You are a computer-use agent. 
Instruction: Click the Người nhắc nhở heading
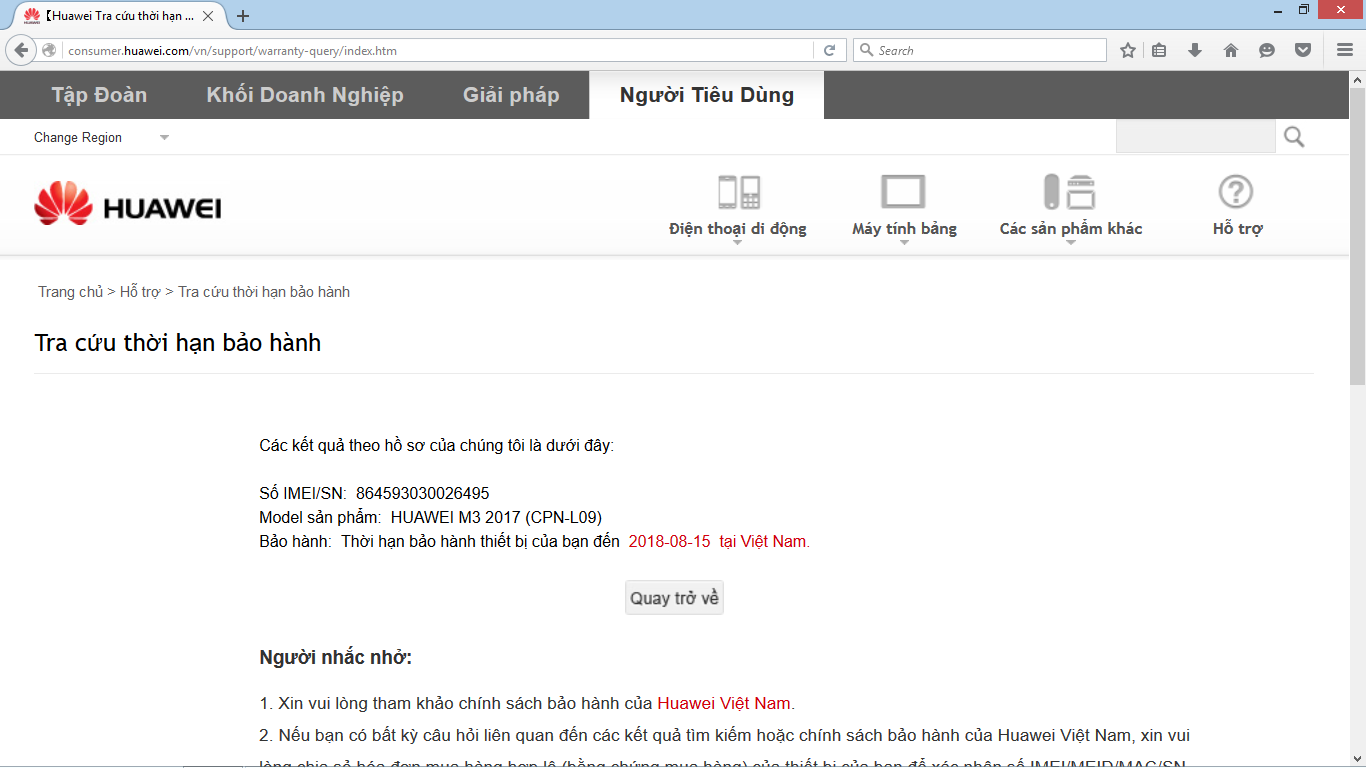point(336,658)
